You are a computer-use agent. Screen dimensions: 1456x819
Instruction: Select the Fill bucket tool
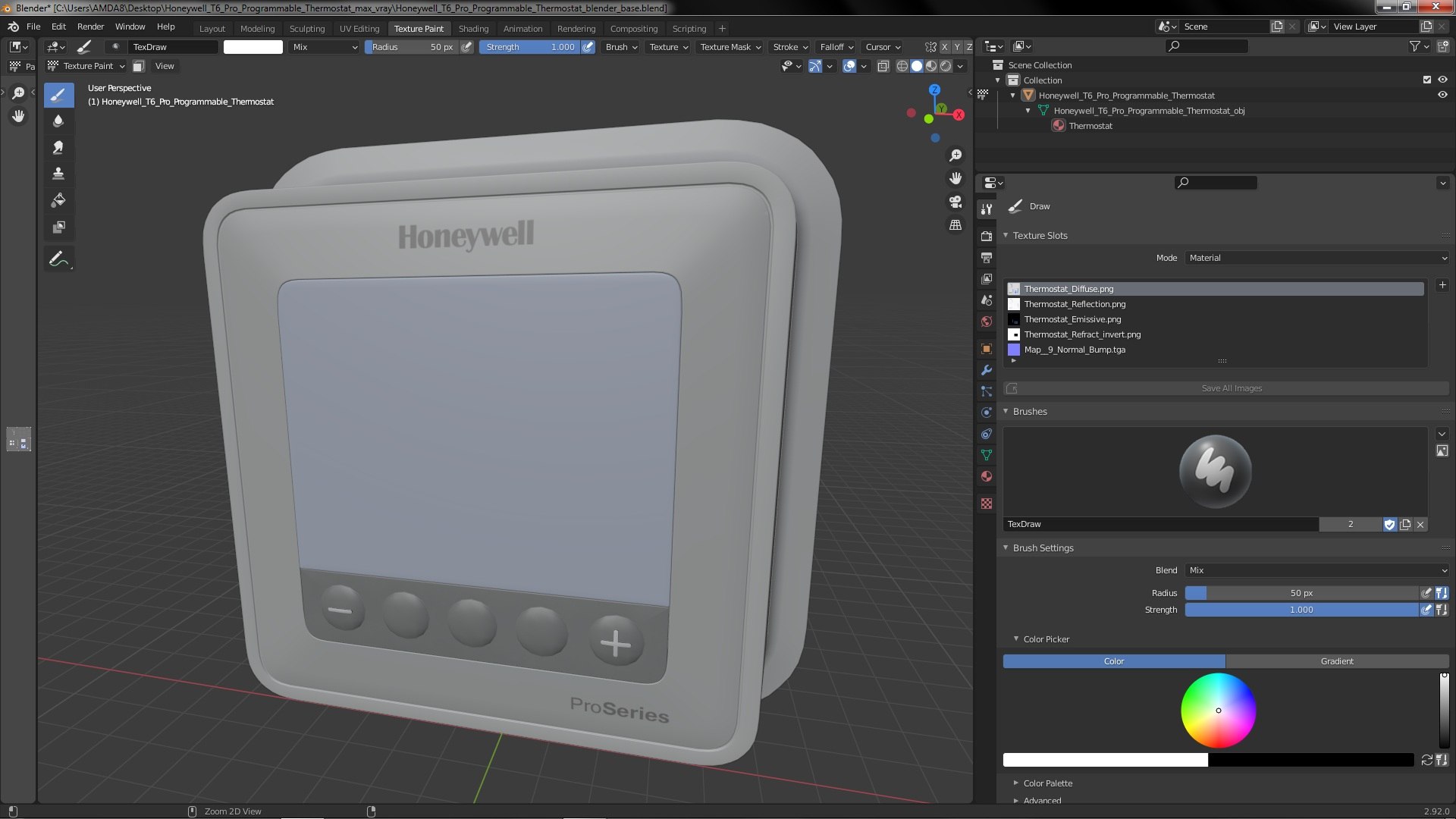click(x=58, y=200)
